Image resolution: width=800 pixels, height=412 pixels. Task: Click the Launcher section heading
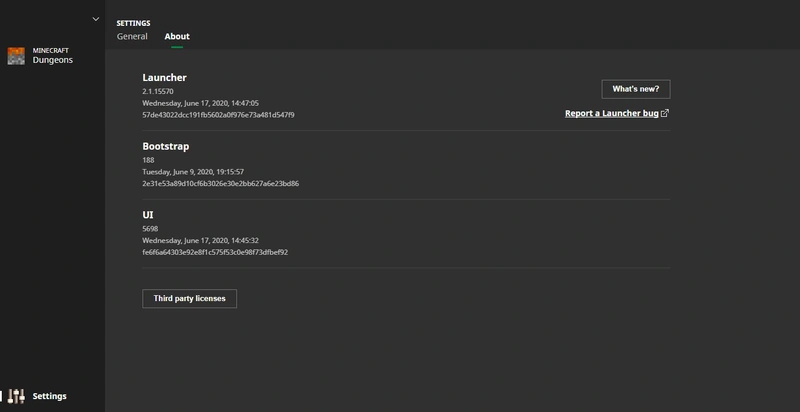165,78
